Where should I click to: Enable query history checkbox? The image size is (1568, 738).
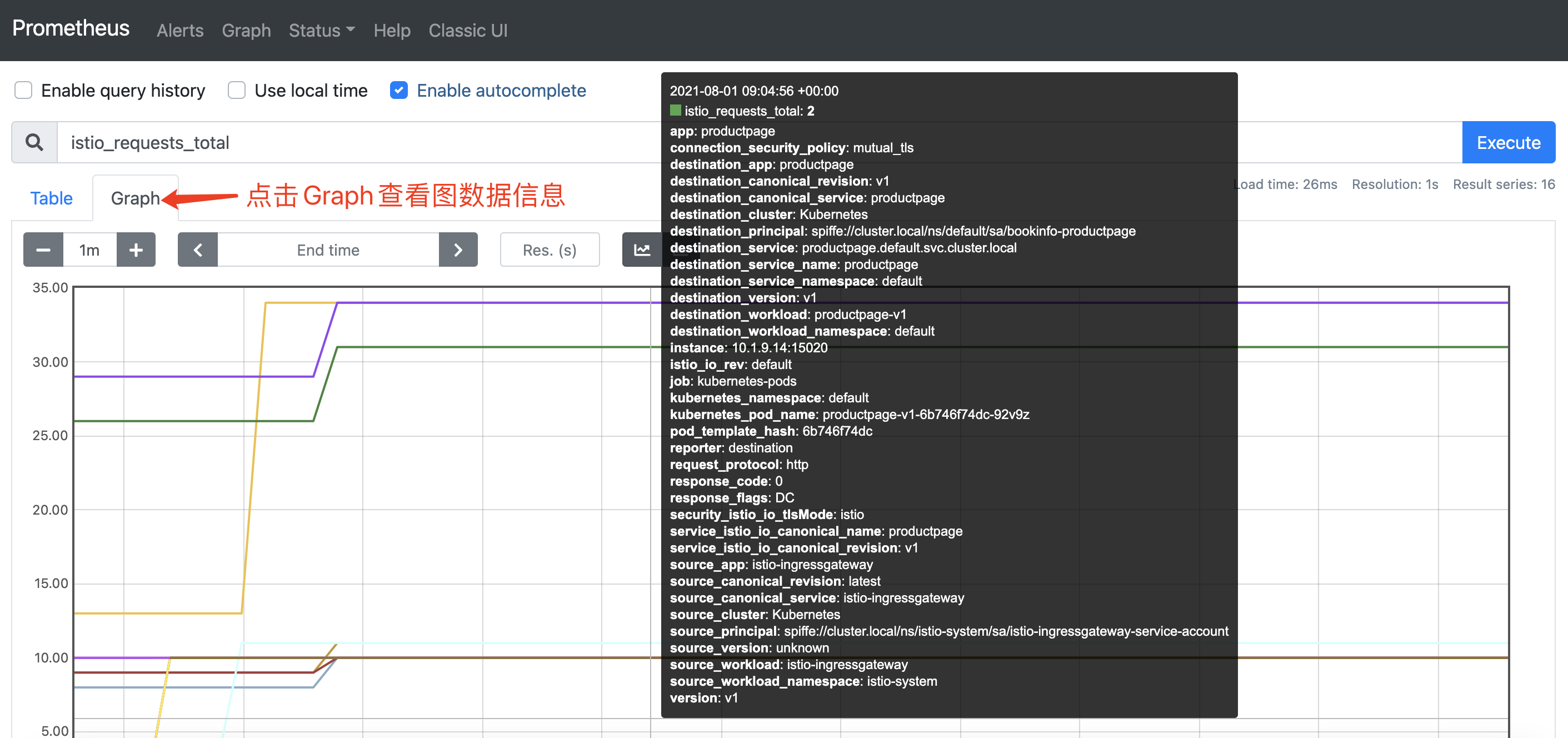(23, 90)
